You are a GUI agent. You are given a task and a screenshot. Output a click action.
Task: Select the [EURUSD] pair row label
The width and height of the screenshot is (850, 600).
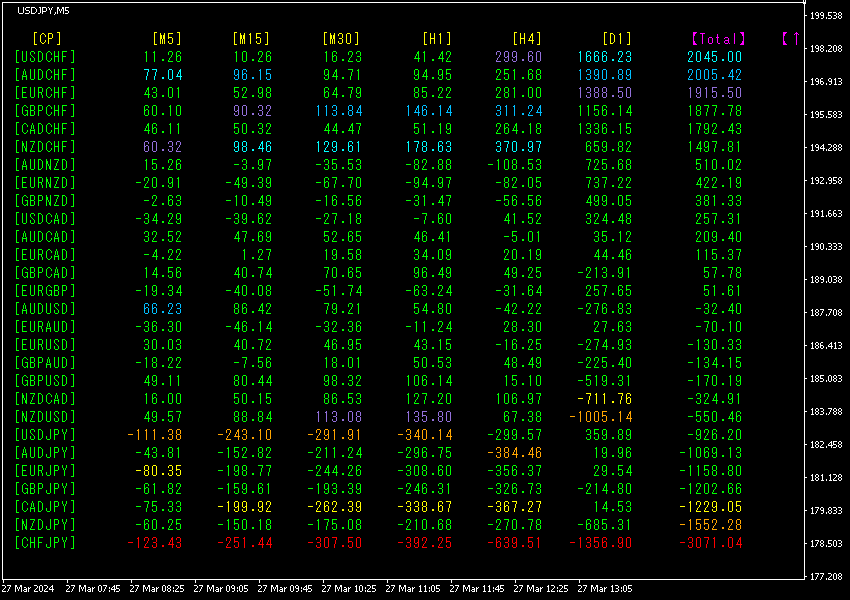pos(45,345)
